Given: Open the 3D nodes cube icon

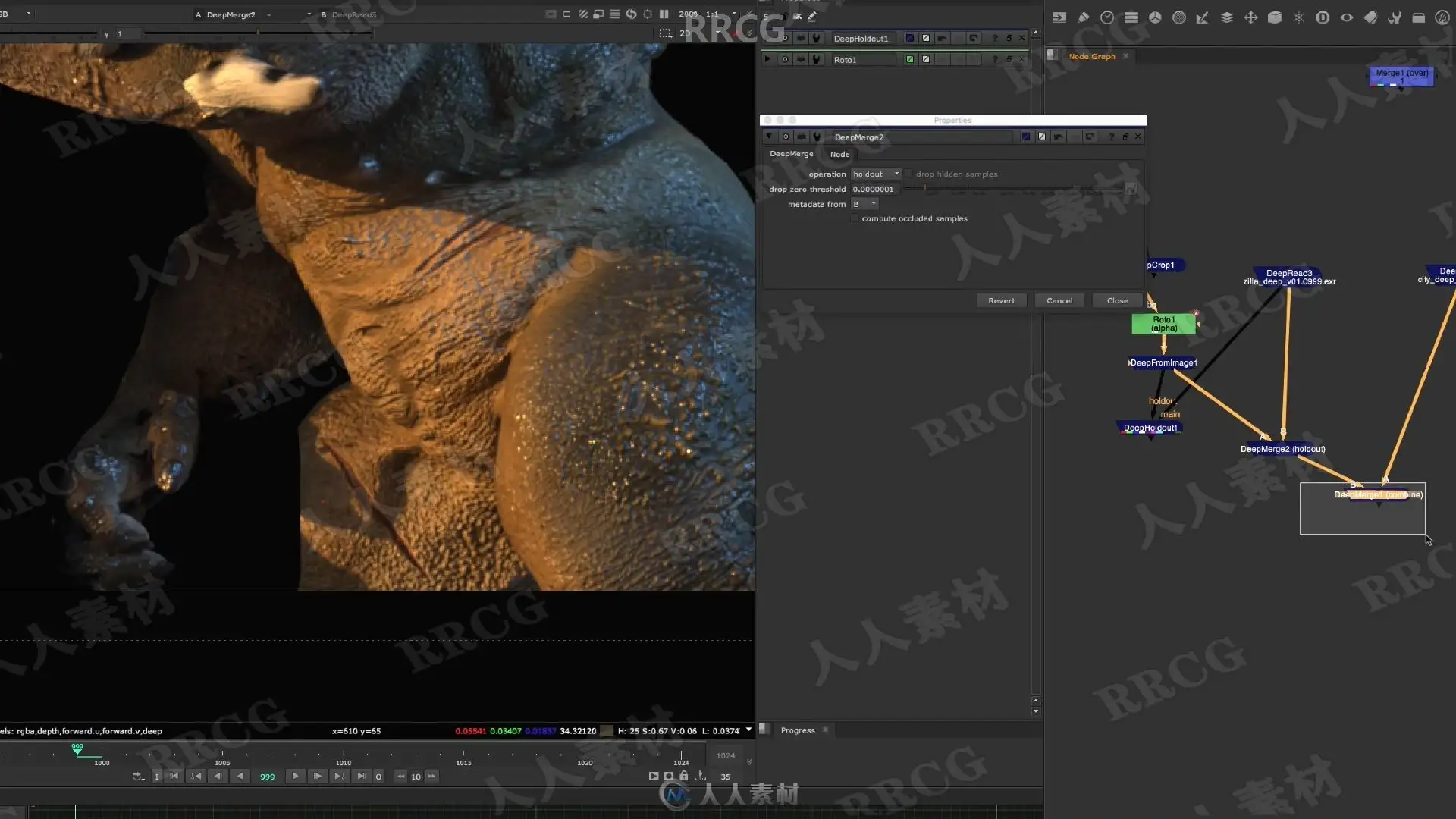Looking at the screenshot, I should pos(1275,17).
